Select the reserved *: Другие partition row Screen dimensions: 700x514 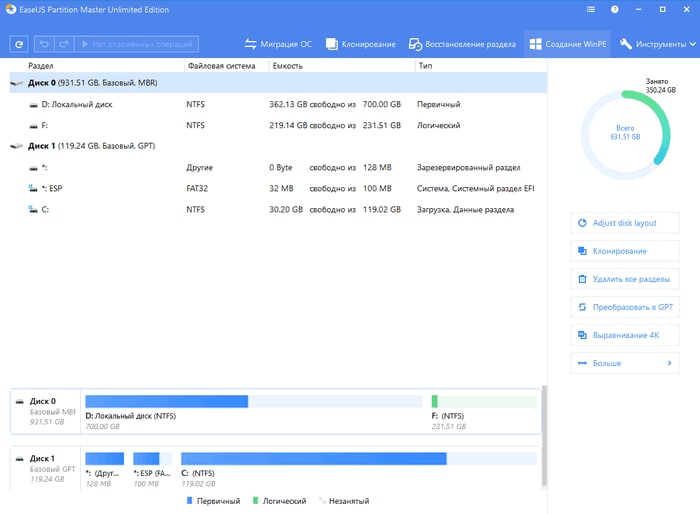pyautogui.click(x=278, y=167)
